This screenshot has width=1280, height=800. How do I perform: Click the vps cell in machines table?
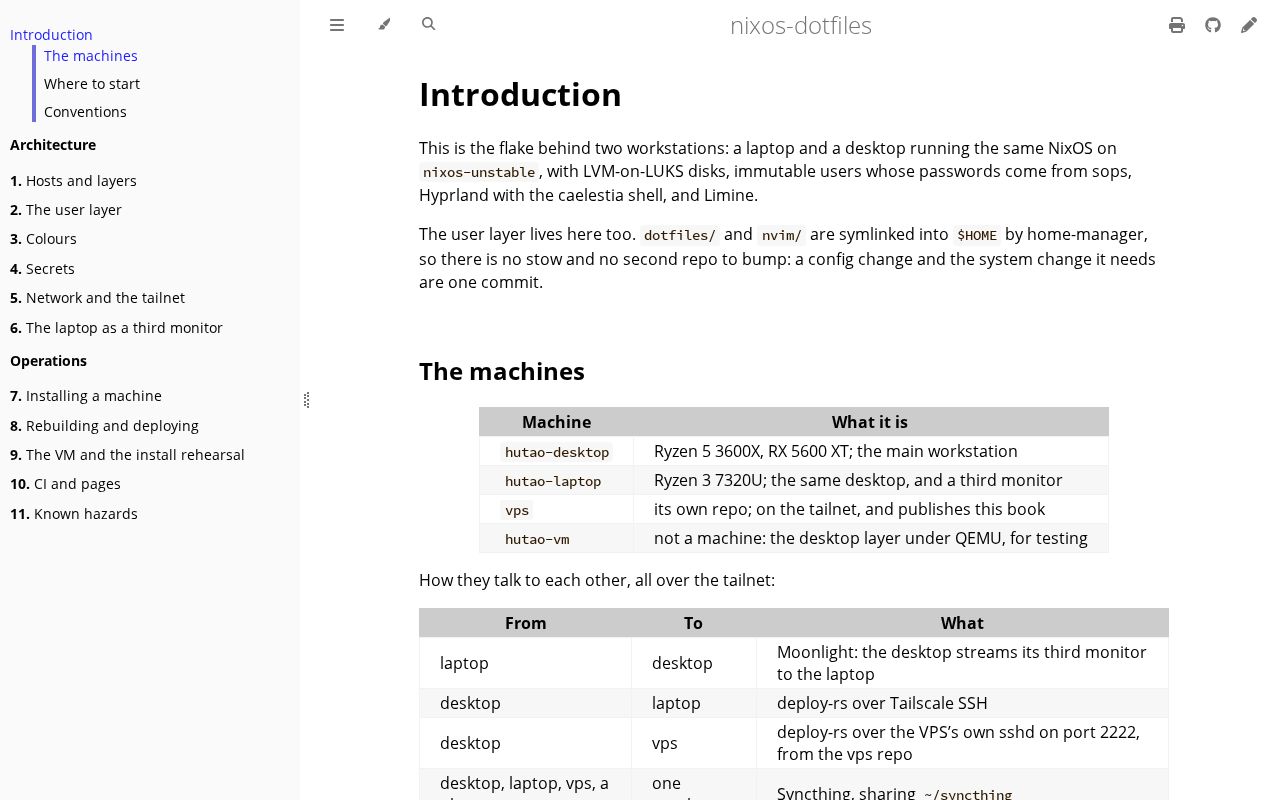click(557, 510)
